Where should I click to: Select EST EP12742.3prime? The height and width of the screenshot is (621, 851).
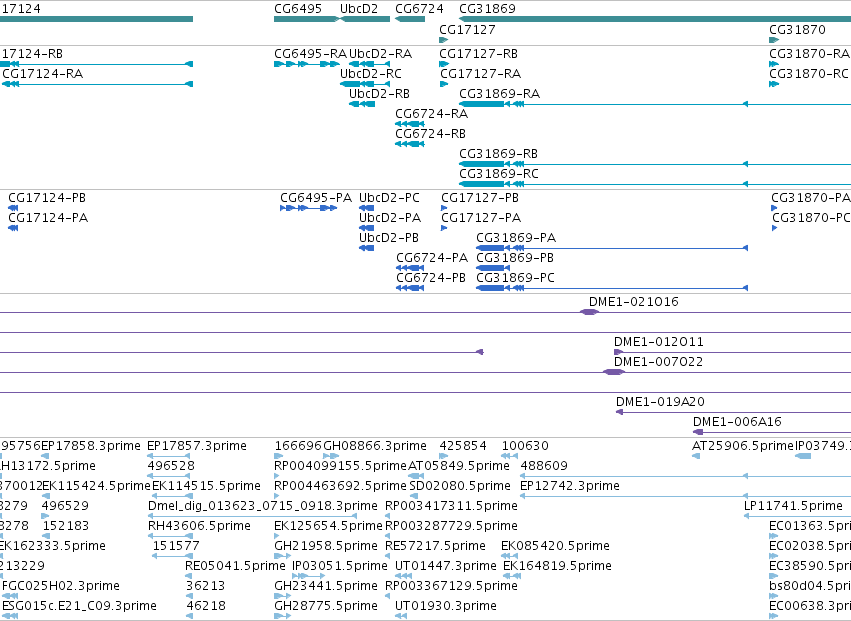570,486
